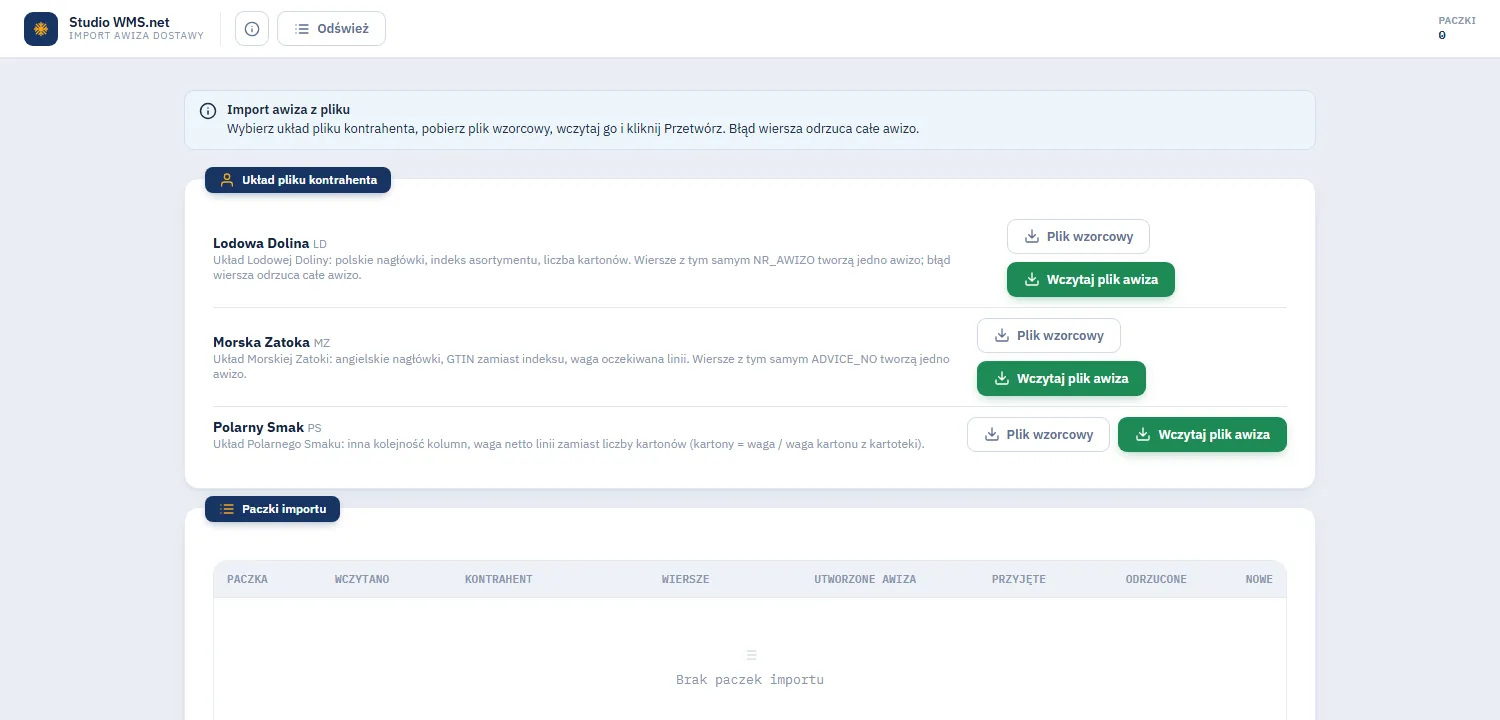
Task: Click the list icon in Paczki importu
Action: (x=227, y=509)
